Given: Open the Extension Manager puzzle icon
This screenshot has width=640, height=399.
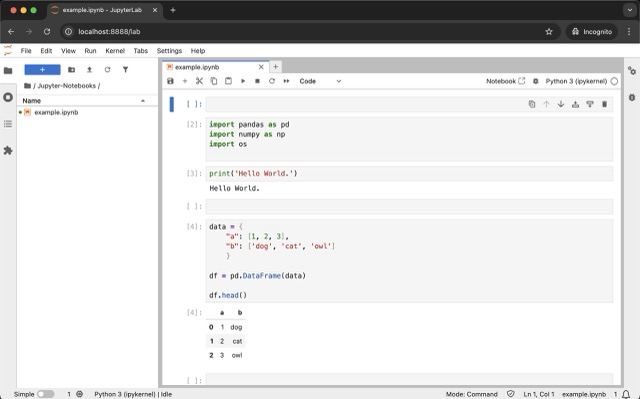Looking at the screenshot, I should pyautogui.click(x=8, y=151).
